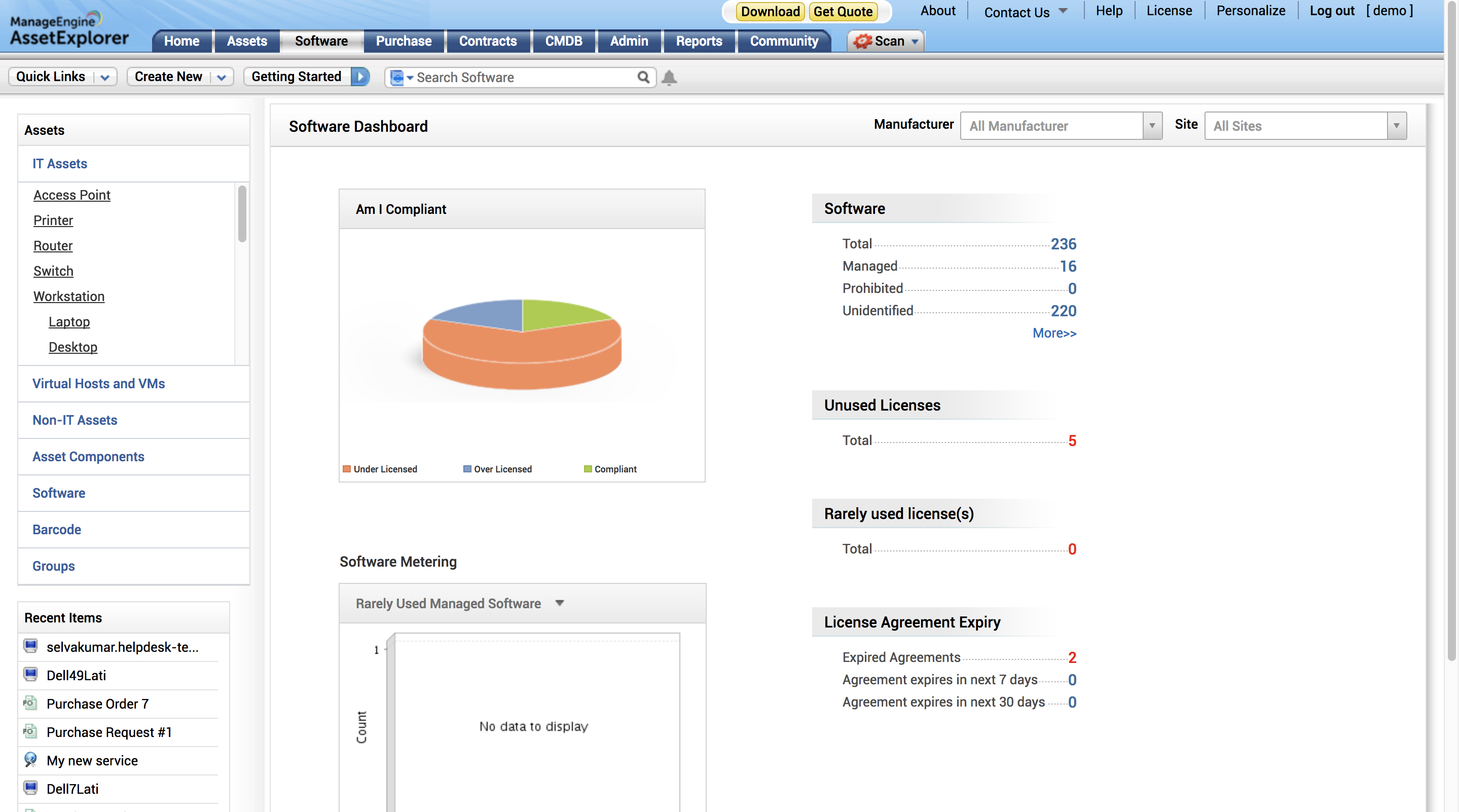The image size is (1459, 812).
Task: Click Purchase Order 7 document icon
Action: [x=30, y=704]
